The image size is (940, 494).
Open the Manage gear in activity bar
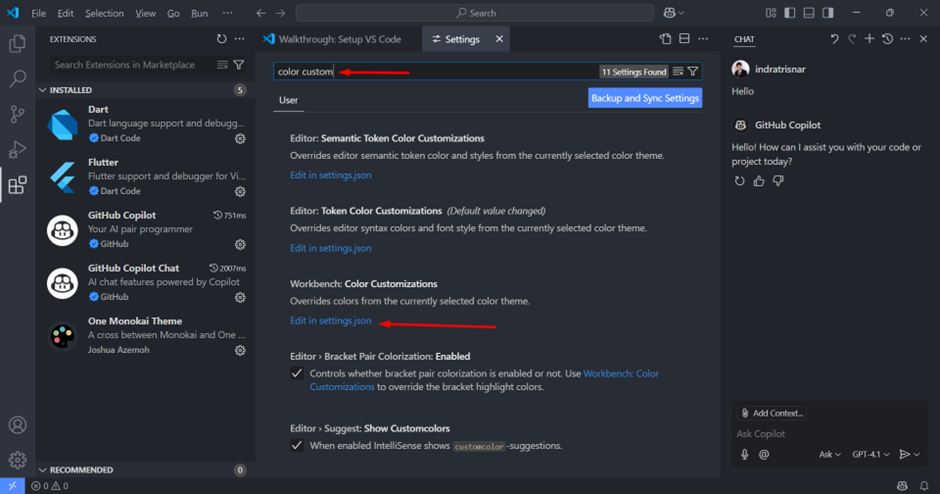17,460
